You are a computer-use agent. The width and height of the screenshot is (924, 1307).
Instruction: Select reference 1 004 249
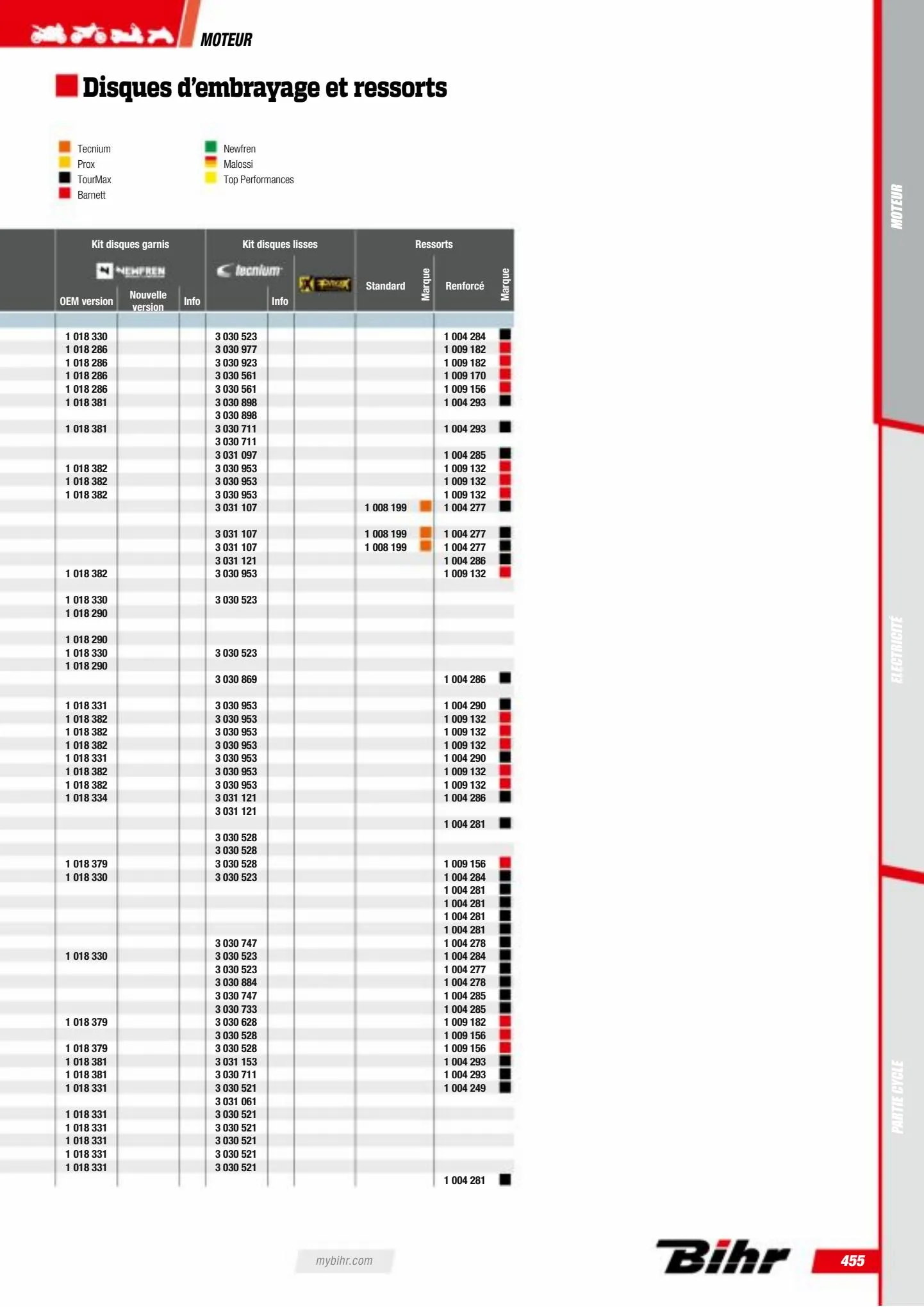pyautogui.click(x=465, y=1088)
